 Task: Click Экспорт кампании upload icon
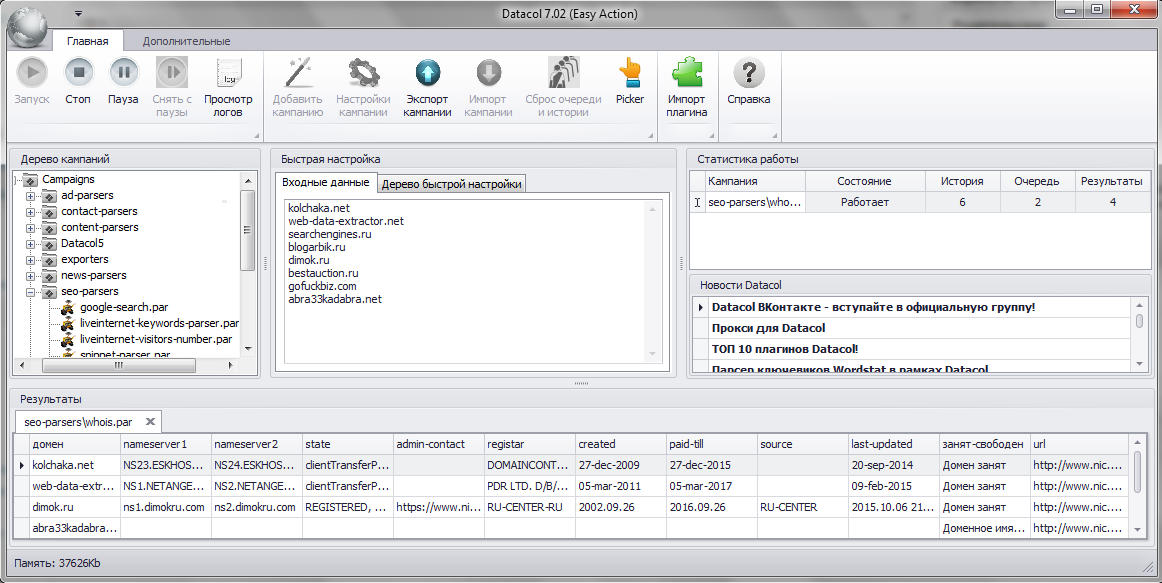tap(428, 73)
